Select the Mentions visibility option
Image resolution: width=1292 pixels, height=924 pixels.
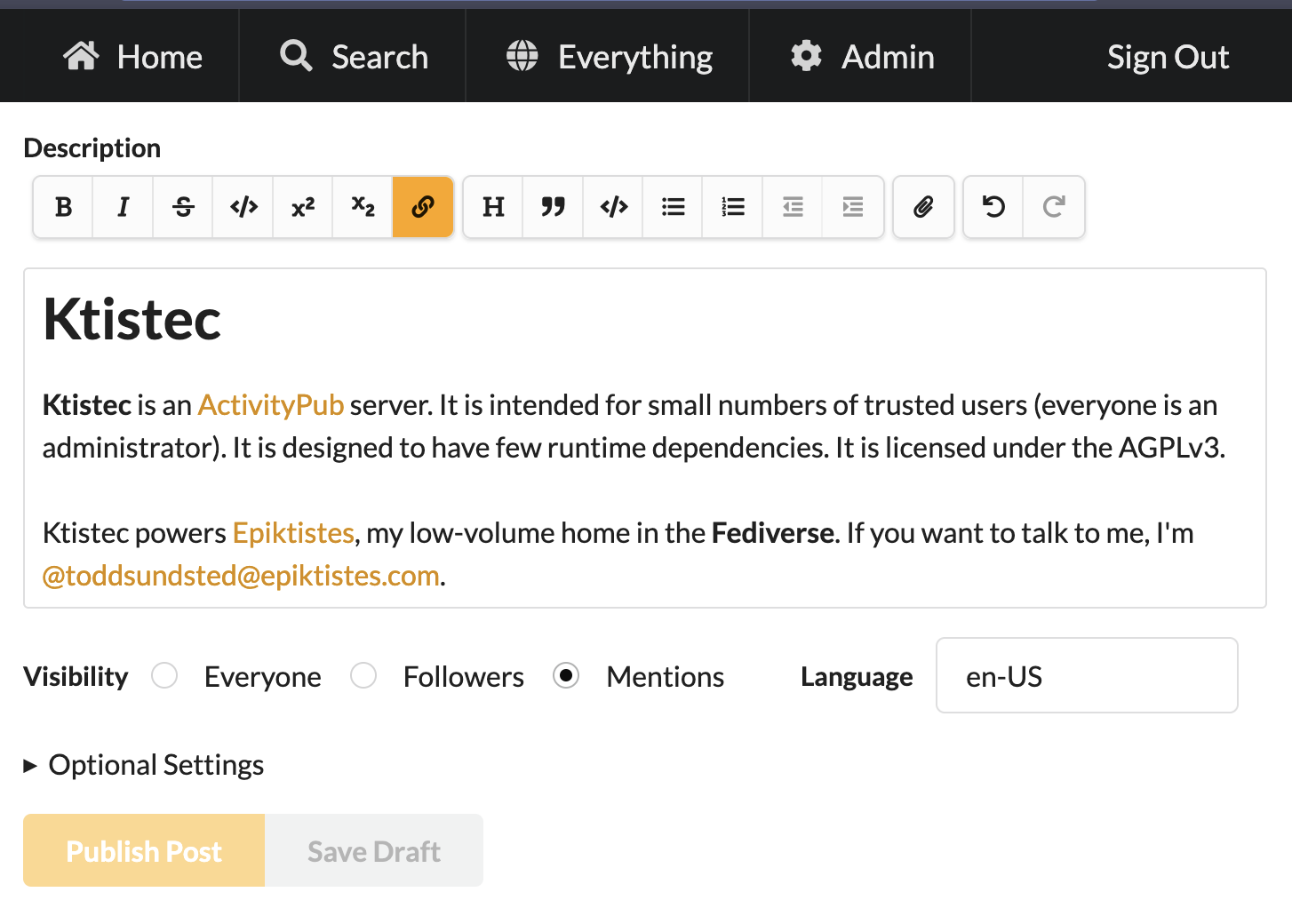click(566, 676)
